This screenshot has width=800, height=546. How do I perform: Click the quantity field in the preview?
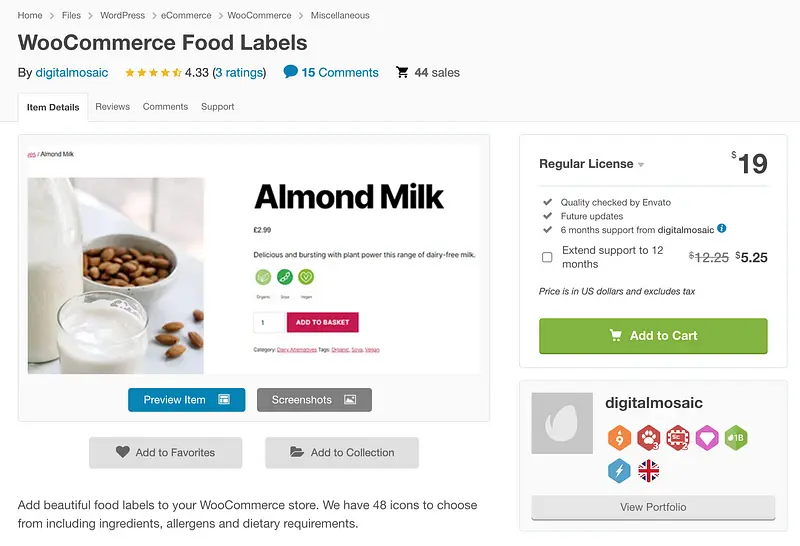tap(268, 322)
